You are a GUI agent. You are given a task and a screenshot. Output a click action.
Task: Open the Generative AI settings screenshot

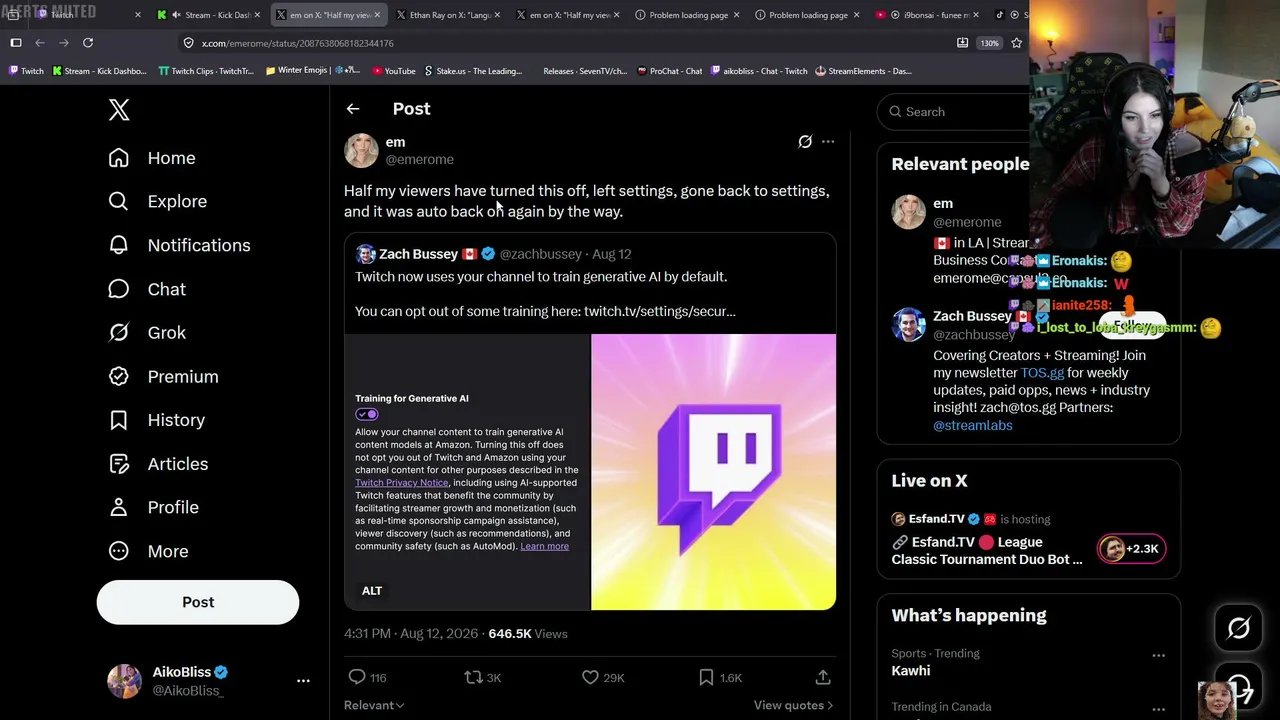pos(467,472)
